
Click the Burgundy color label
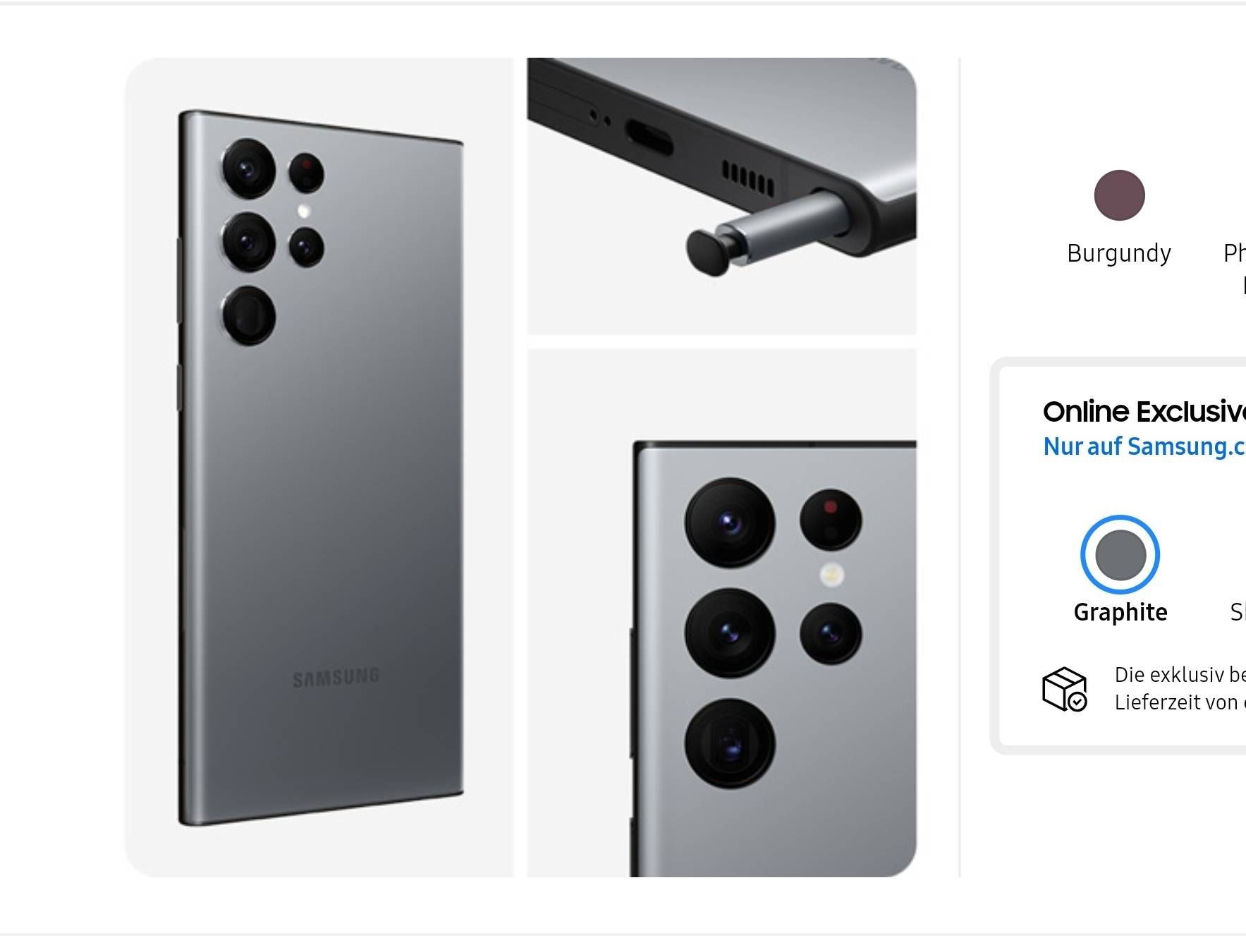click(1119, 253)
